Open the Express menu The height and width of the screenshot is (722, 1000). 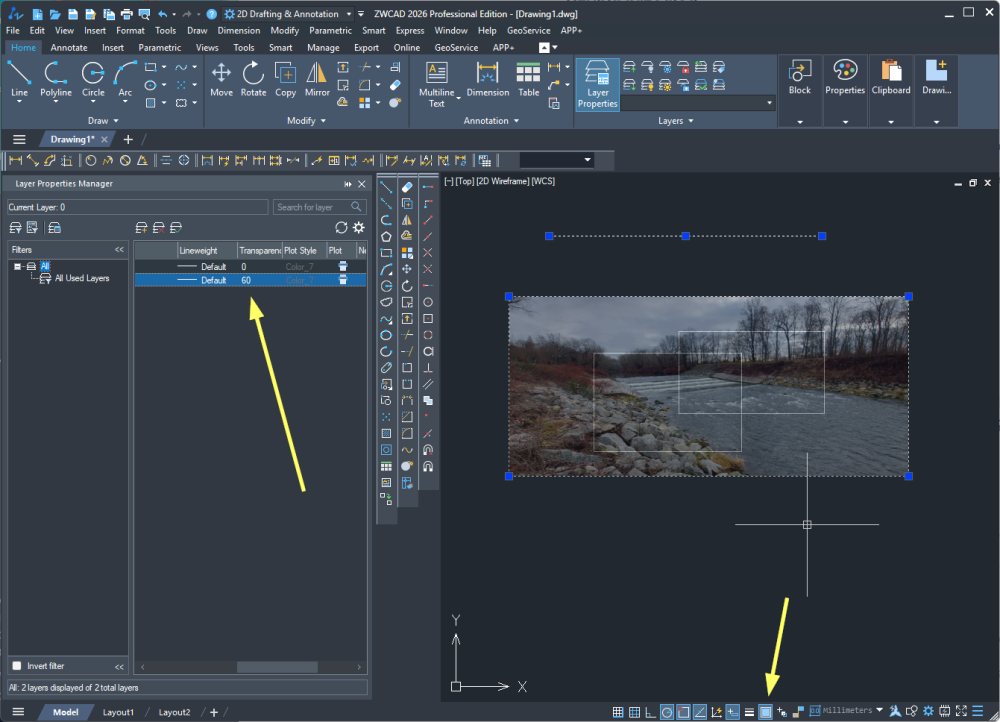[410, 31]
